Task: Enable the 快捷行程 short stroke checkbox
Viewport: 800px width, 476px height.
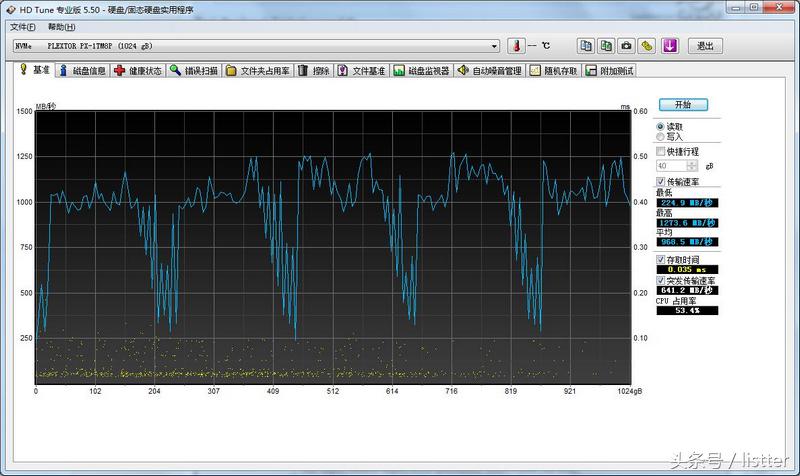Action: (x=661, y=151)
